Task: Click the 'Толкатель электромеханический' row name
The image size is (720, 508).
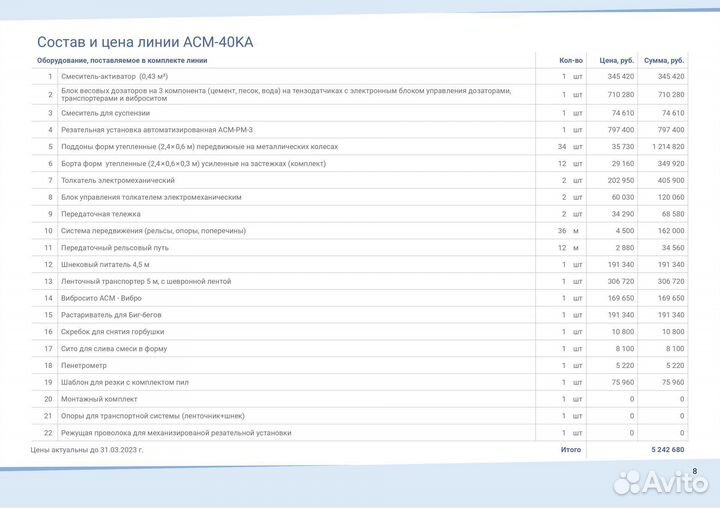Action: [118, 180]
